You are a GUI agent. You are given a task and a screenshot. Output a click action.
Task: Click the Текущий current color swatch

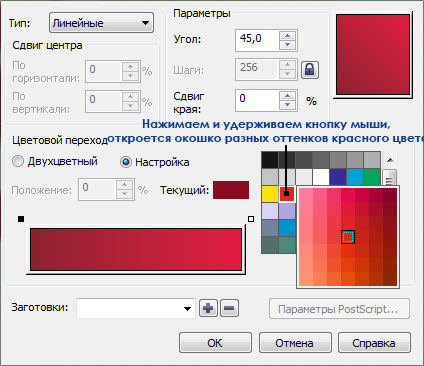coord(231,190)
